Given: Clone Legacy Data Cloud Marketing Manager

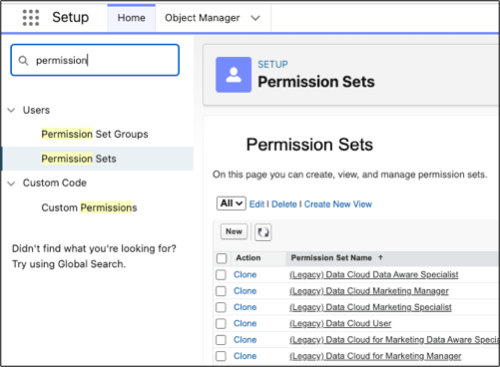Looking at the screenshot, I should (245, 291).
